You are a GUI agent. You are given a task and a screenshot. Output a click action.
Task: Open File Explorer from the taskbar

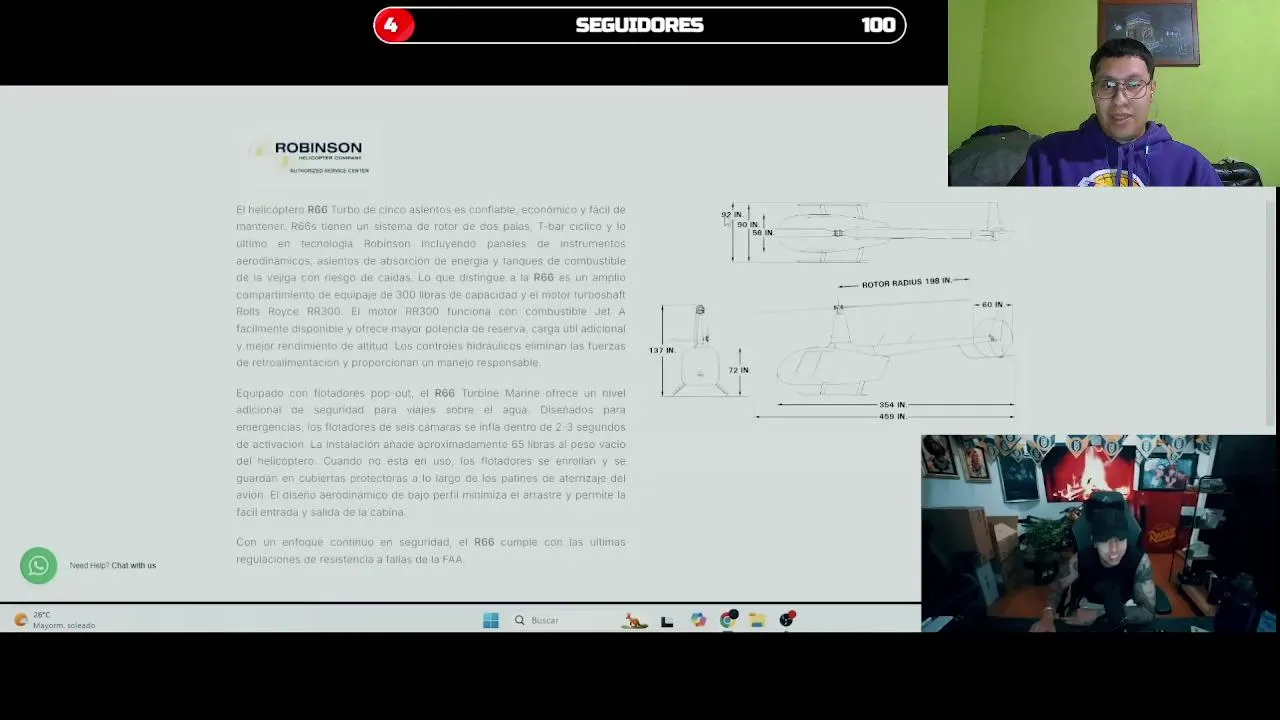[x=757, y=621]
